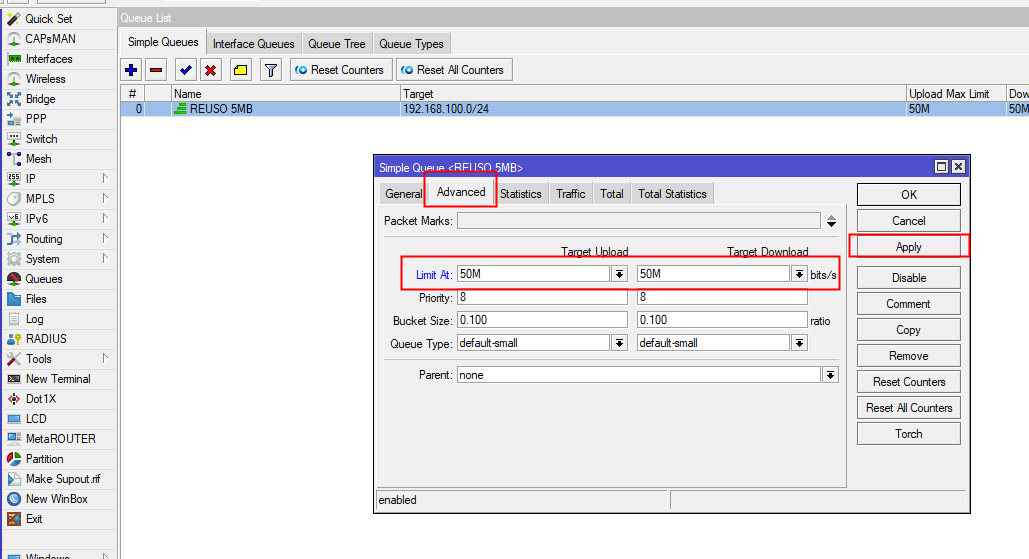Image resolution: width=1029 pixels, height=559 pixels.
Task: Click the Target Upload Priority field
Action: [542, 298]
